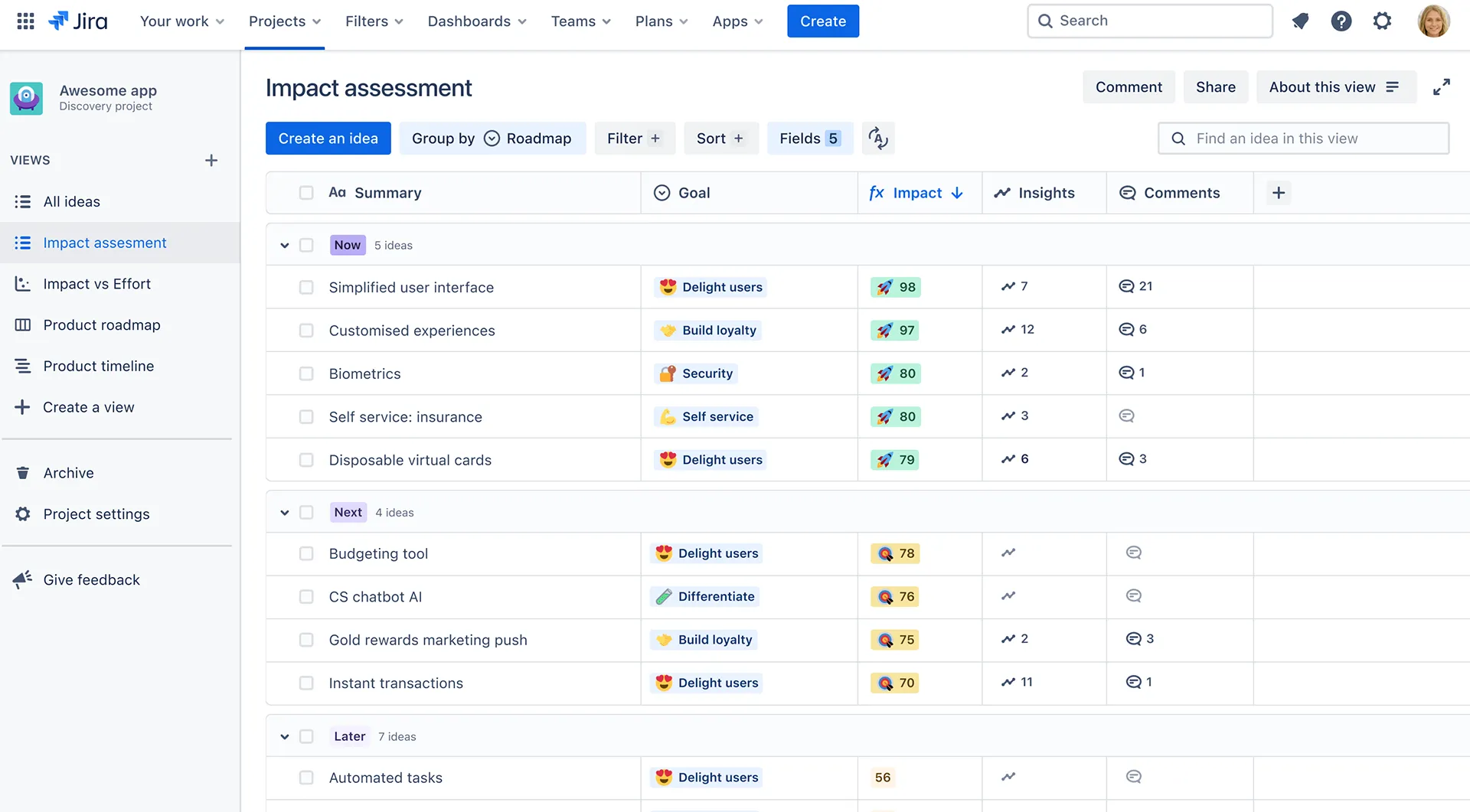1470x812 pixels.
Task: Click the Create an idea button
Action: (328, 139)
